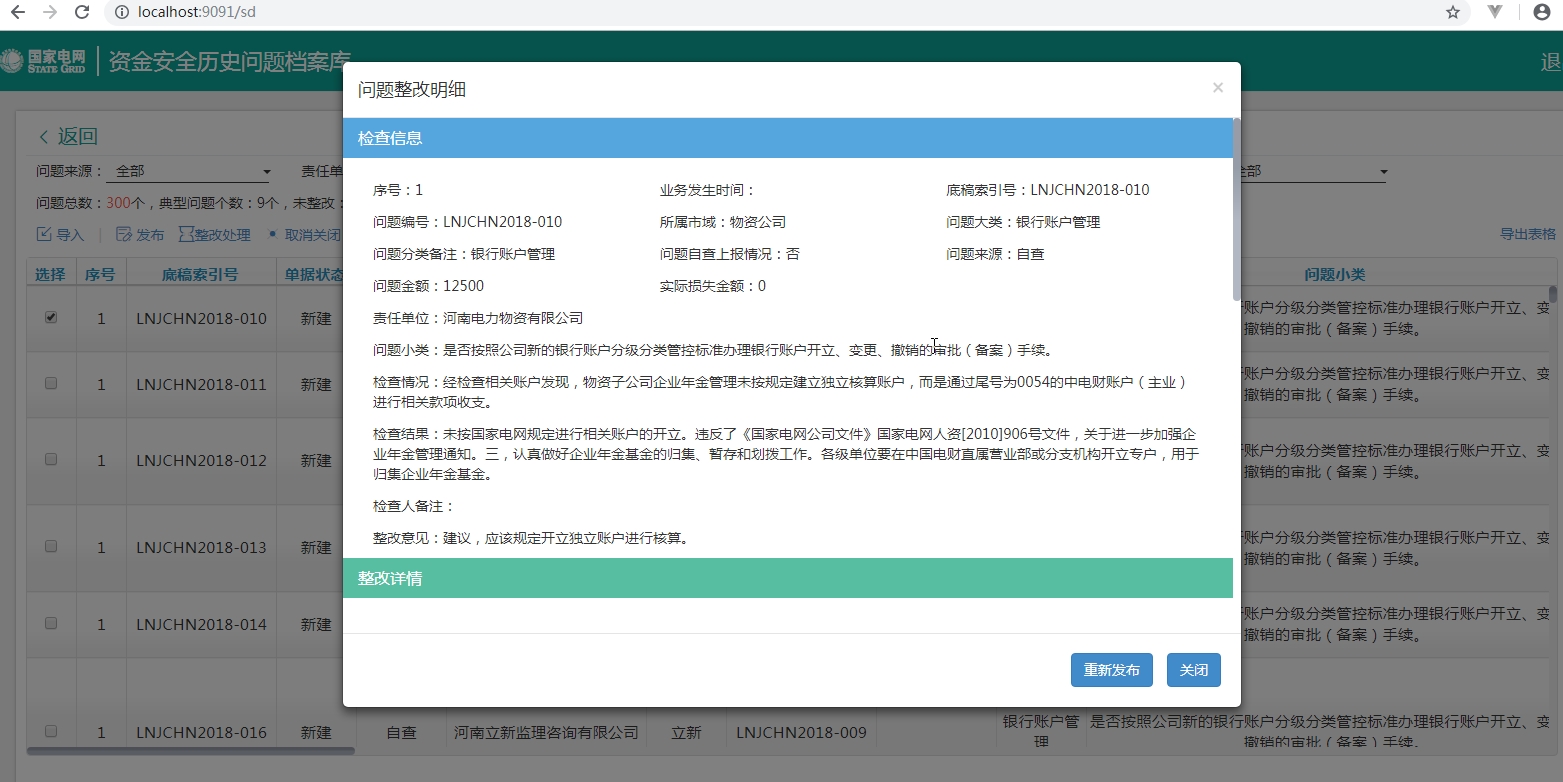Click the 问题总数 300个 count text
The width and height of the screenshot is (1563, 782).
tap(91, 203)
